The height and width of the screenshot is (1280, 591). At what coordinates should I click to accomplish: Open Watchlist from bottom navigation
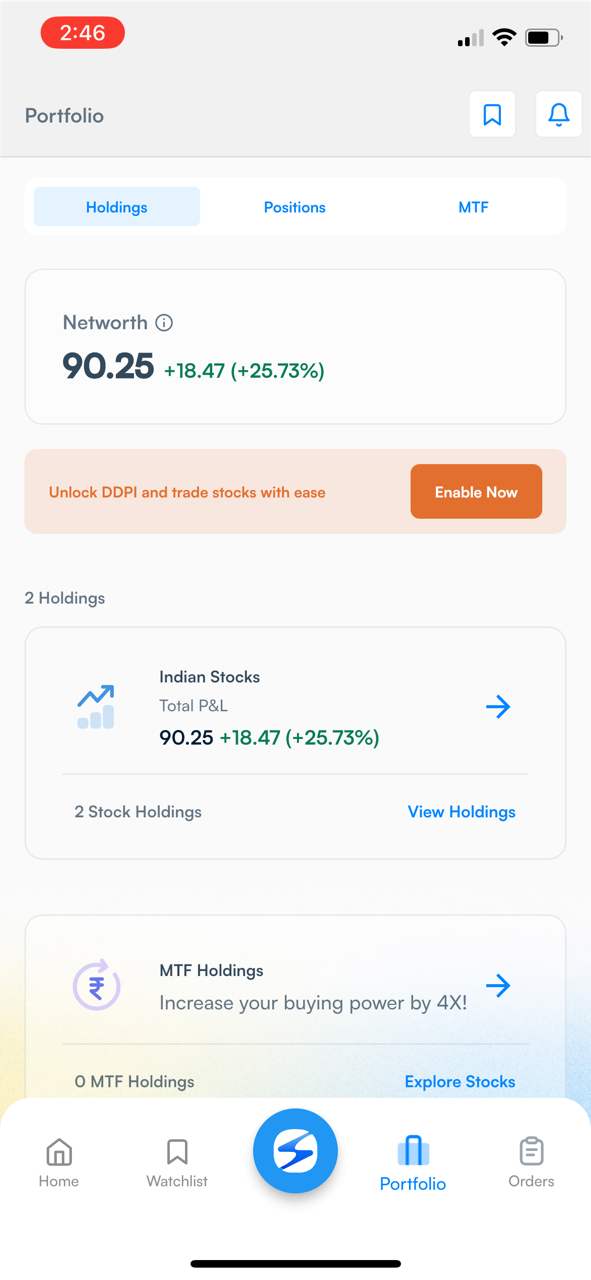pyautogui.click(x=177, y=1163)
